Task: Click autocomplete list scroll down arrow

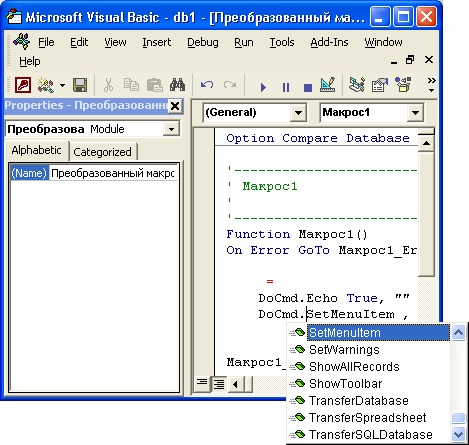Action: [x=458, y=434]
